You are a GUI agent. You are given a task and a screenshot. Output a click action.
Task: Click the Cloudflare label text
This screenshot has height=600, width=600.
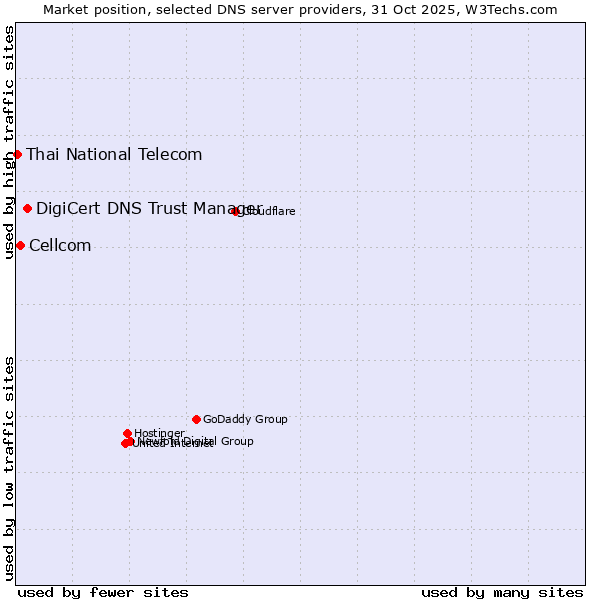coord(270,212)
